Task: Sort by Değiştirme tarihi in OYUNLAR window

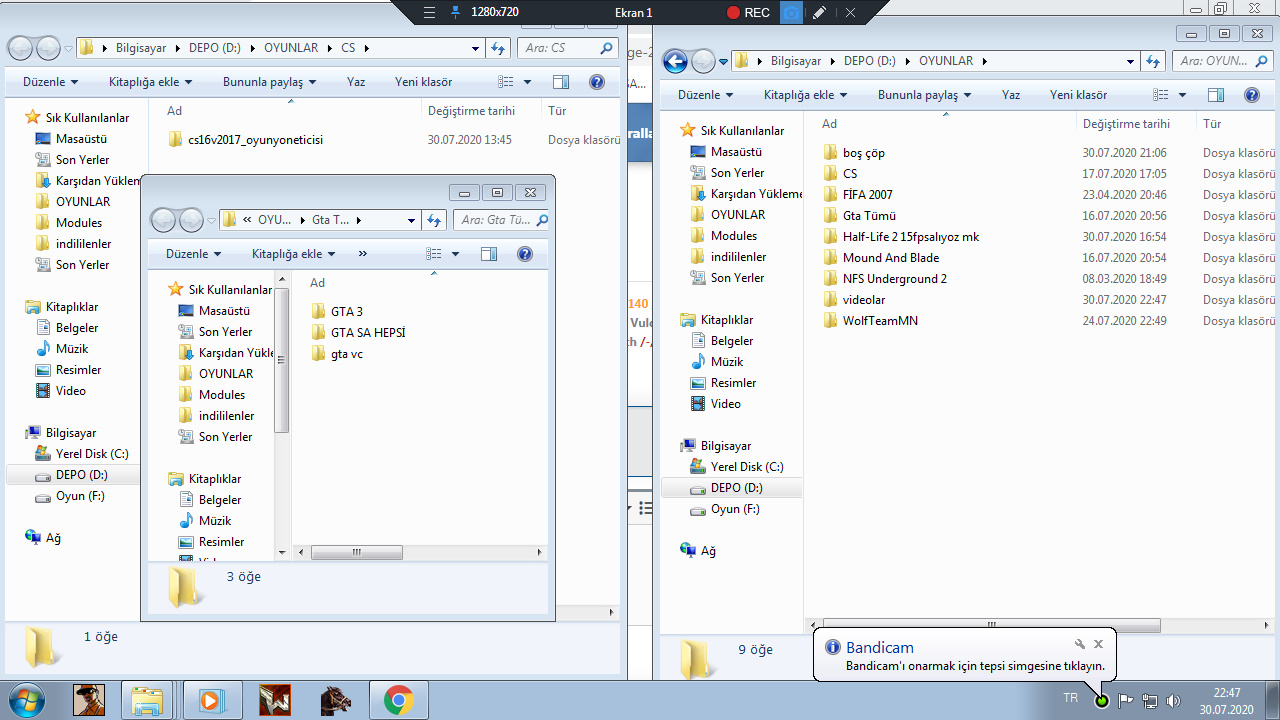Action: [1125, 124]
